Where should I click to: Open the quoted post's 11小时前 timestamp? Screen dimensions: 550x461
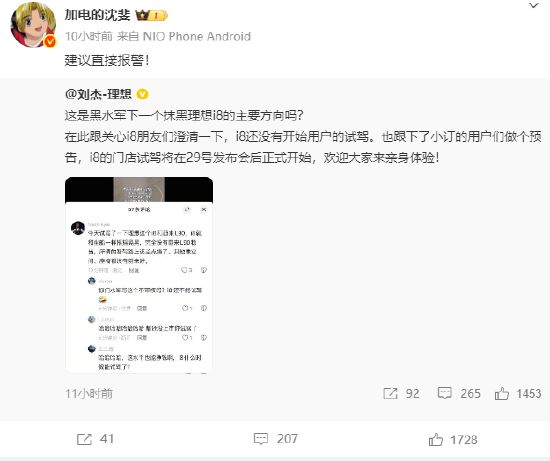[x=89, y=394]
